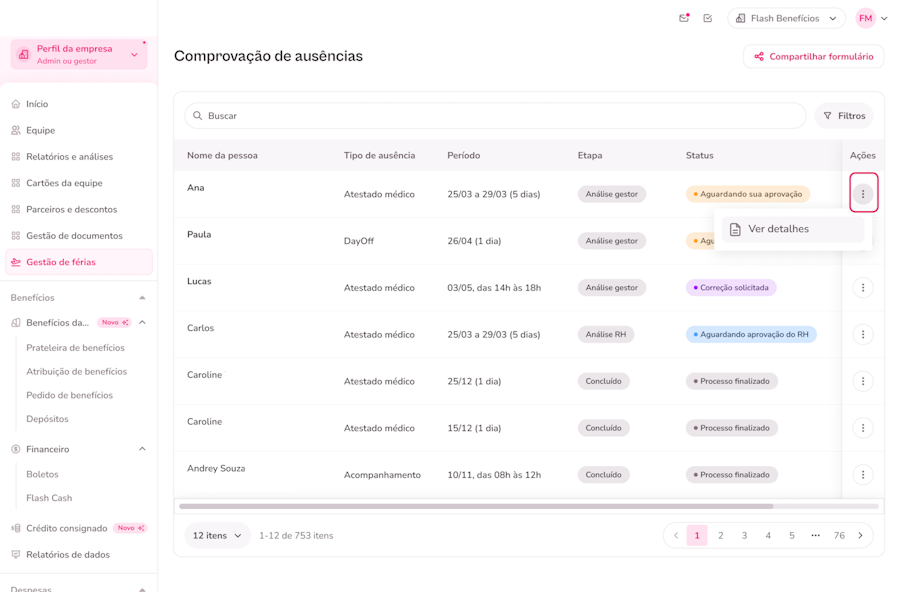Click the Equipe people icon
This screenshot has width=900, height=592.
tap(15, 130)
